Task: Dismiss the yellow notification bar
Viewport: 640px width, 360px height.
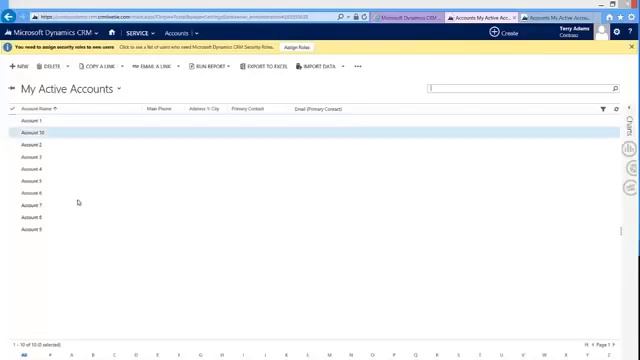Action: (x=631, y=47)
